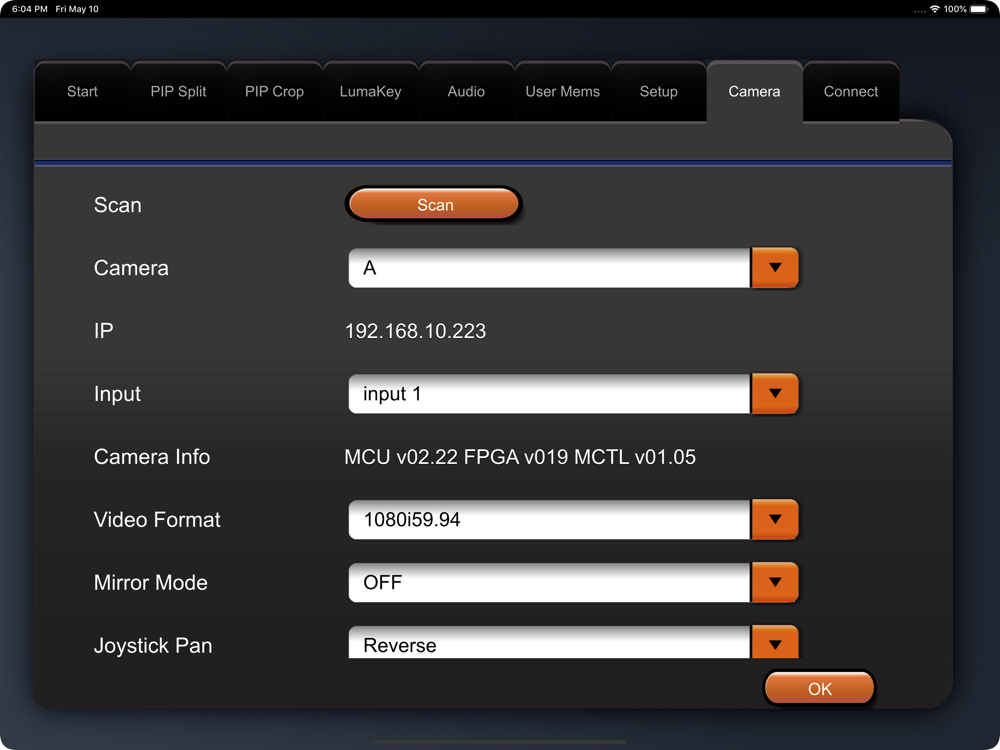Select the Setup tab
This screenshot has width=1000, height=750.
(658, 92)
